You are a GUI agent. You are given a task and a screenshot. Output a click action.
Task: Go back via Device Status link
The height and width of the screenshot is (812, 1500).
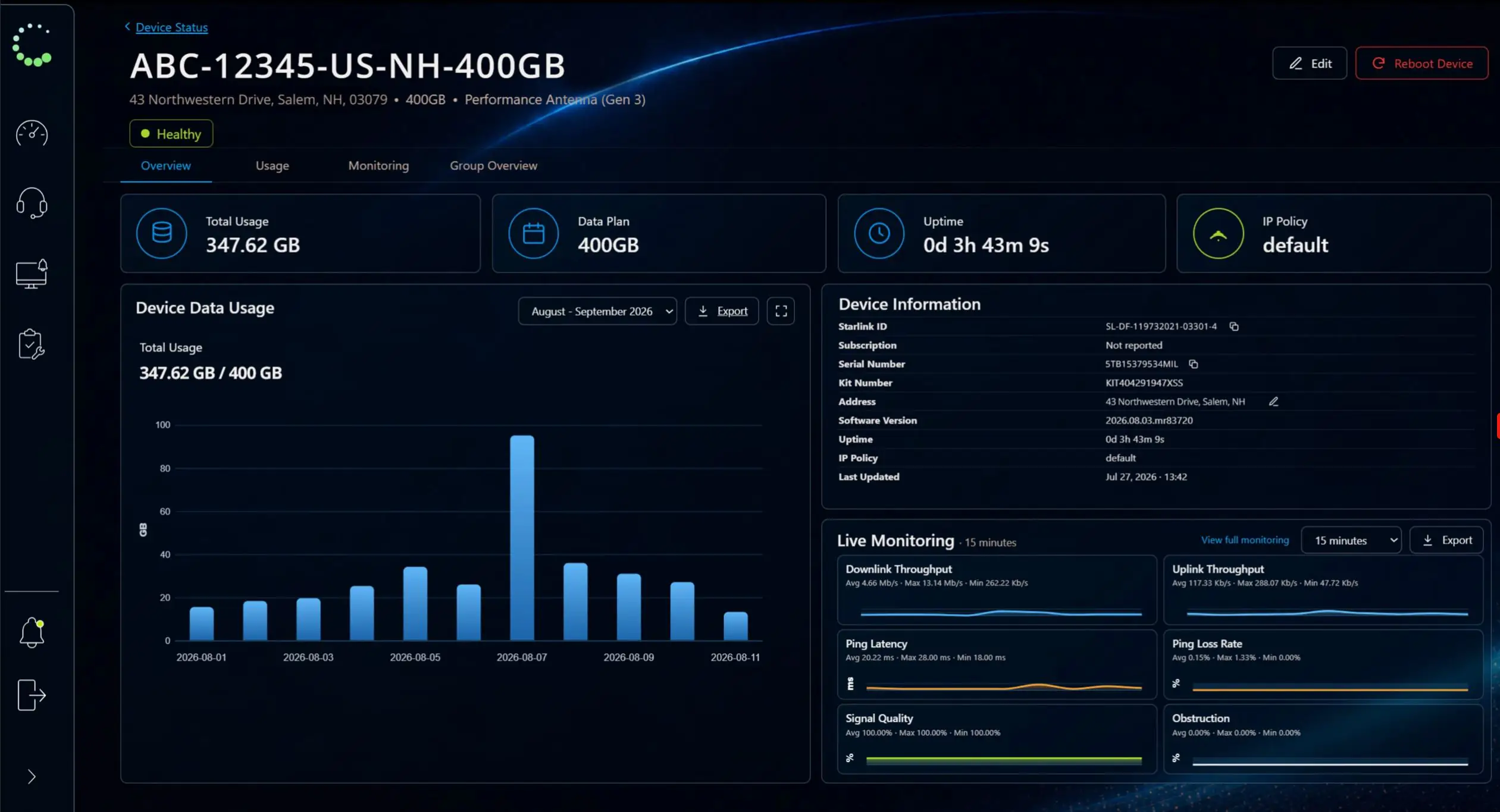pyautogui.click(x=171, y=27)
